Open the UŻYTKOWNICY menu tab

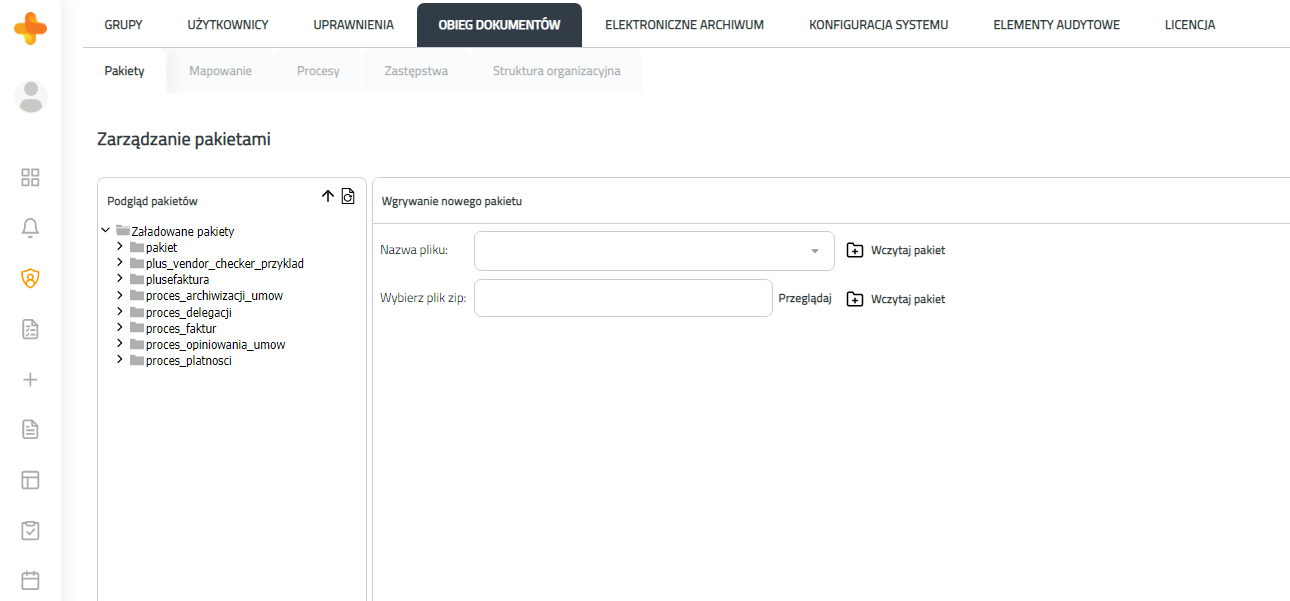[228, 25]
